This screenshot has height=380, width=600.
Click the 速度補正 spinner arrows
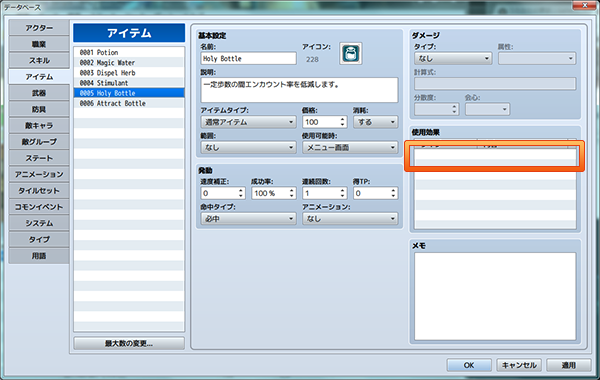[241, 193]
